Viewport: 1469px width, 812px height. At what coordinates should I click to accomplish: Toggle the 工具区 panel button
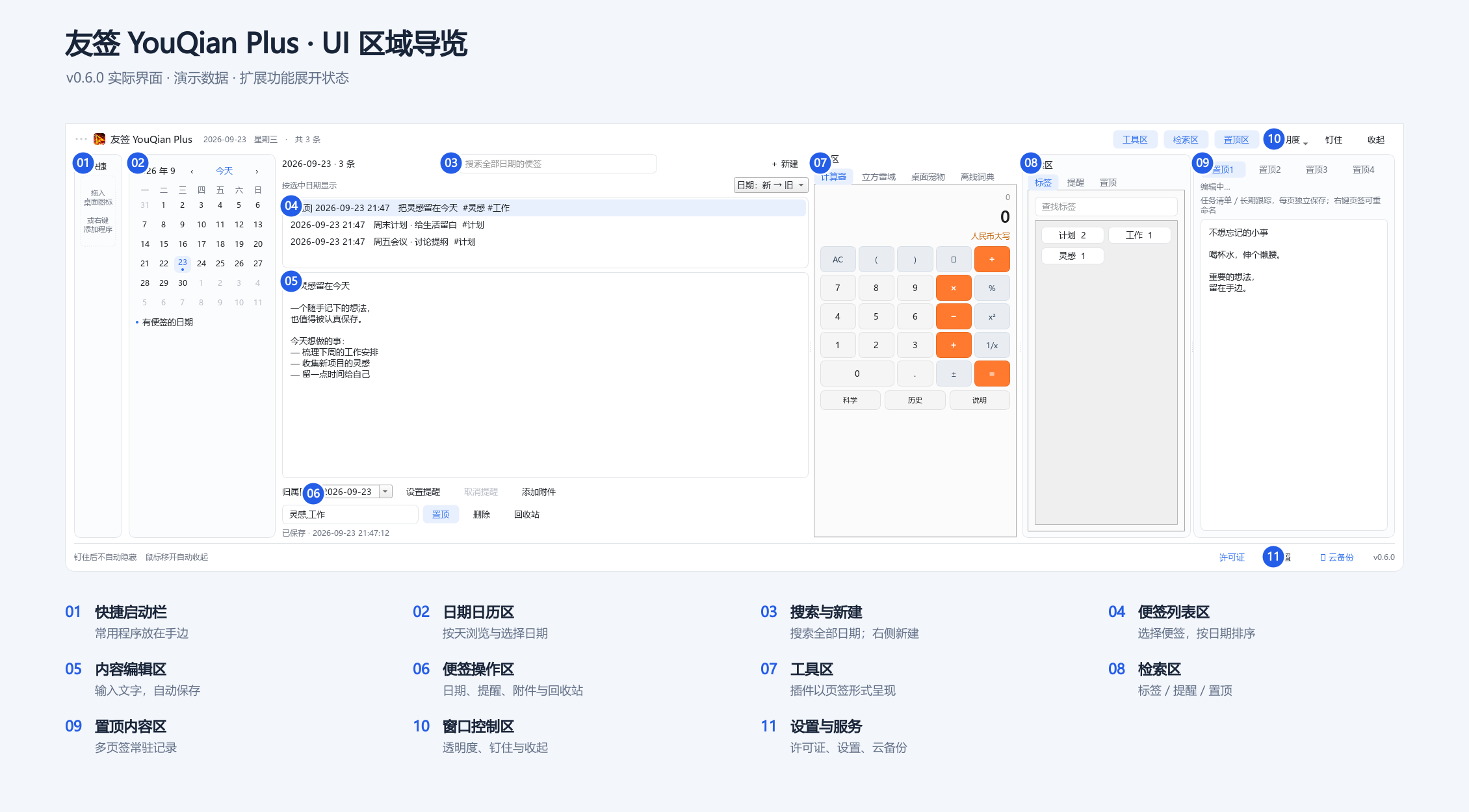coord(1135,140)
